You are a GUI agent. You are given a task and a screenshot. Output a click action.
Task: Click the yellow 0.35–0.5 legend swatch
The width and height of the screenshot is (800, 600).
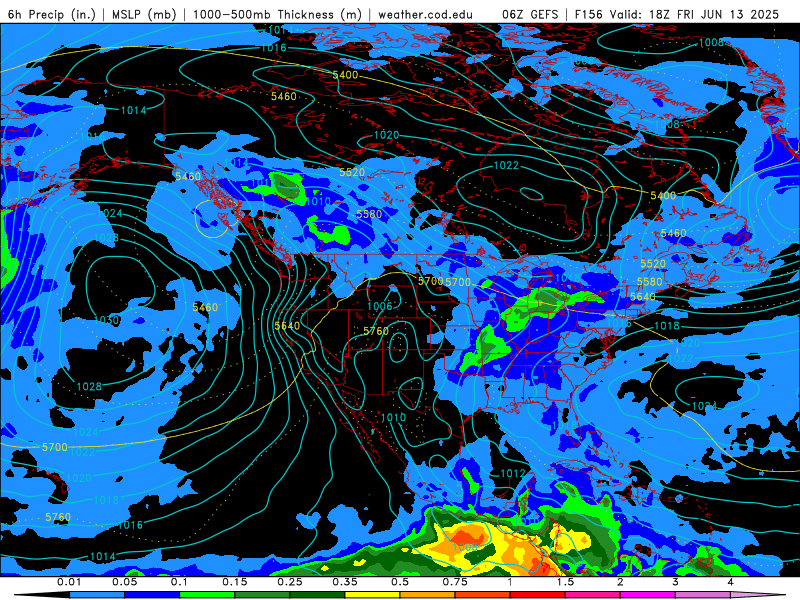tap(372, 595)
